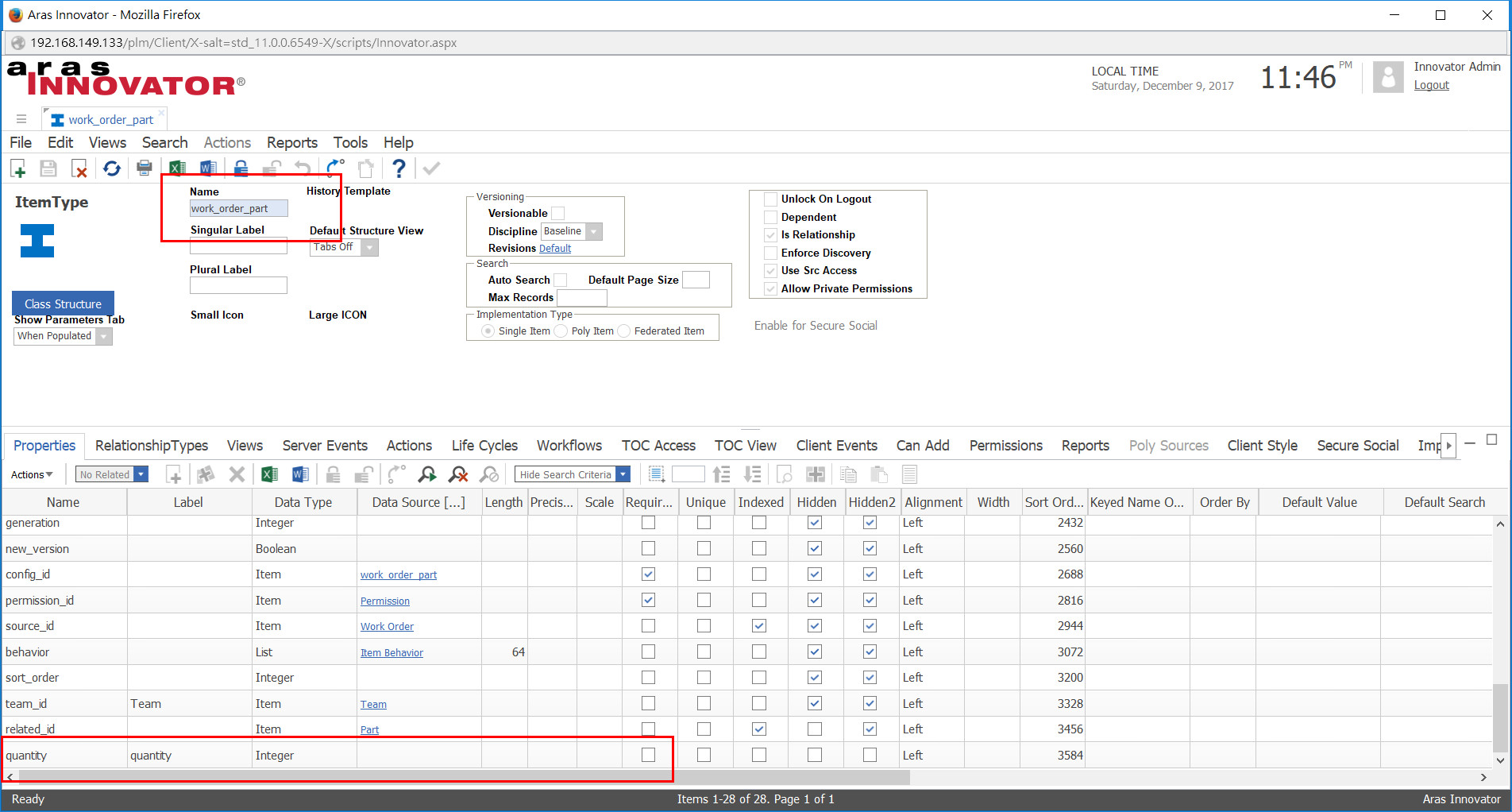Click the Undo arrow icon
Image resolution: width=1512 pixels, height=812 pixels.
[303, 168]
